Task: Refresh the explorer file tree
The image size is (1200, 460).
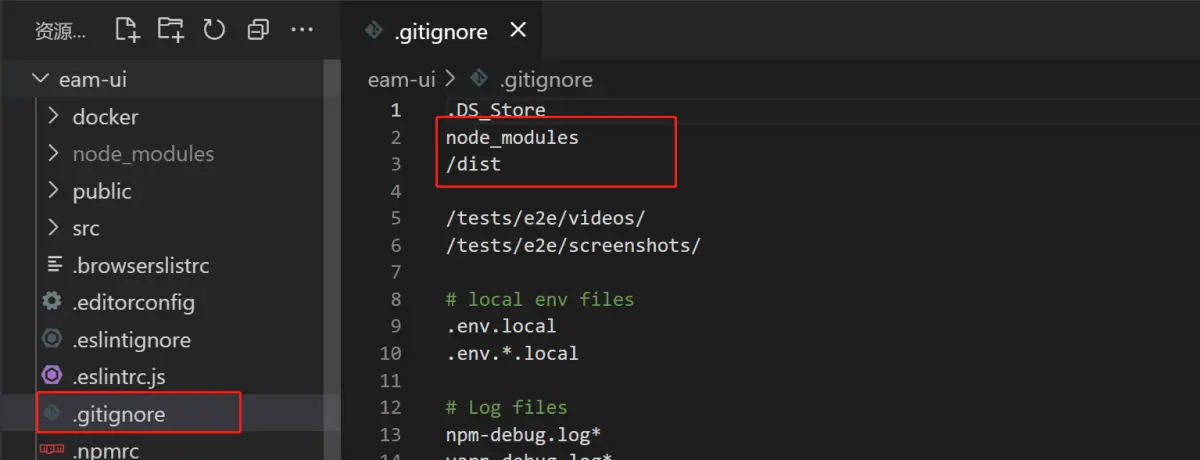Action: [x=214, y=30]
